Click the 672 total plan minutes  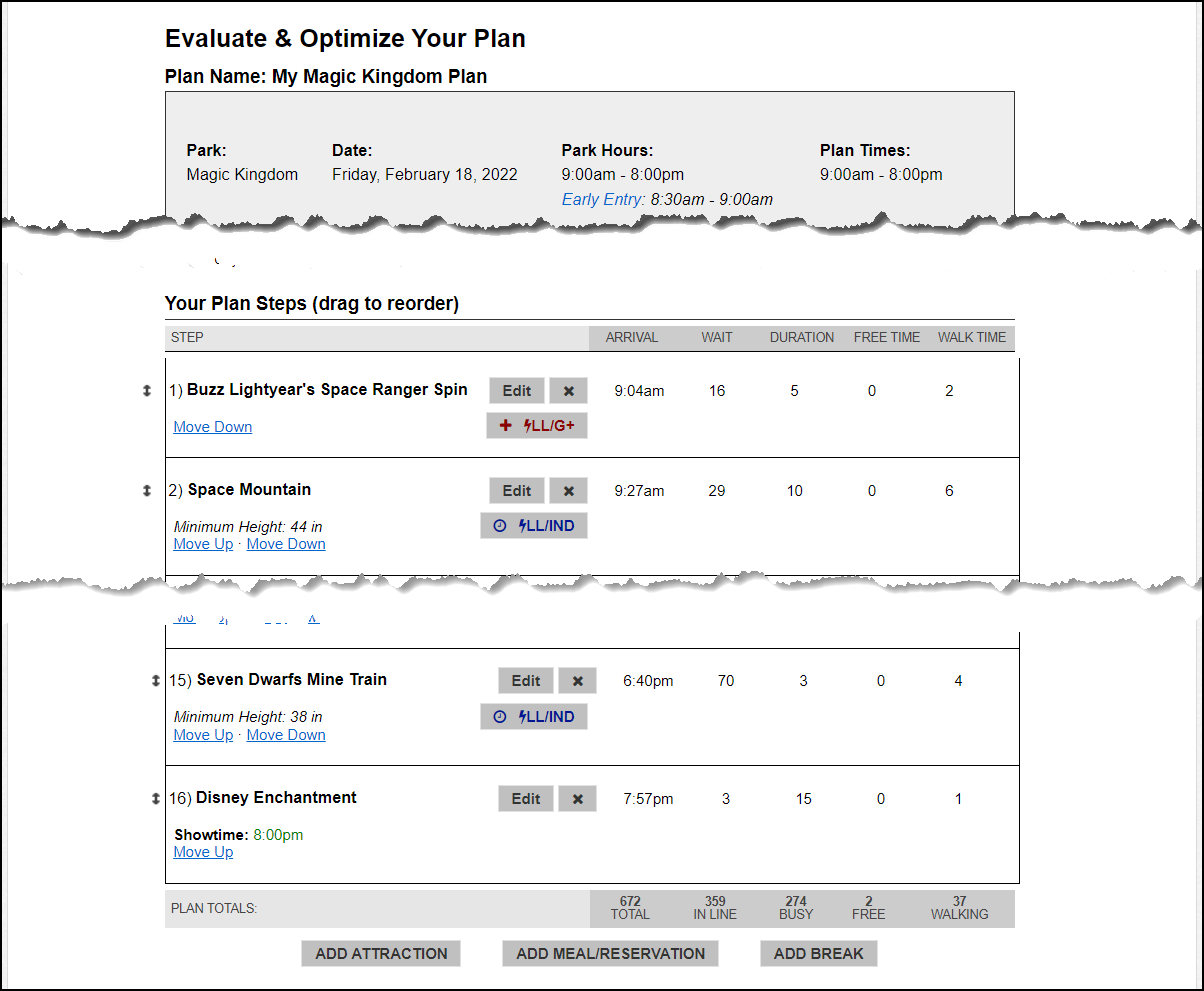(x=630, y=901)
